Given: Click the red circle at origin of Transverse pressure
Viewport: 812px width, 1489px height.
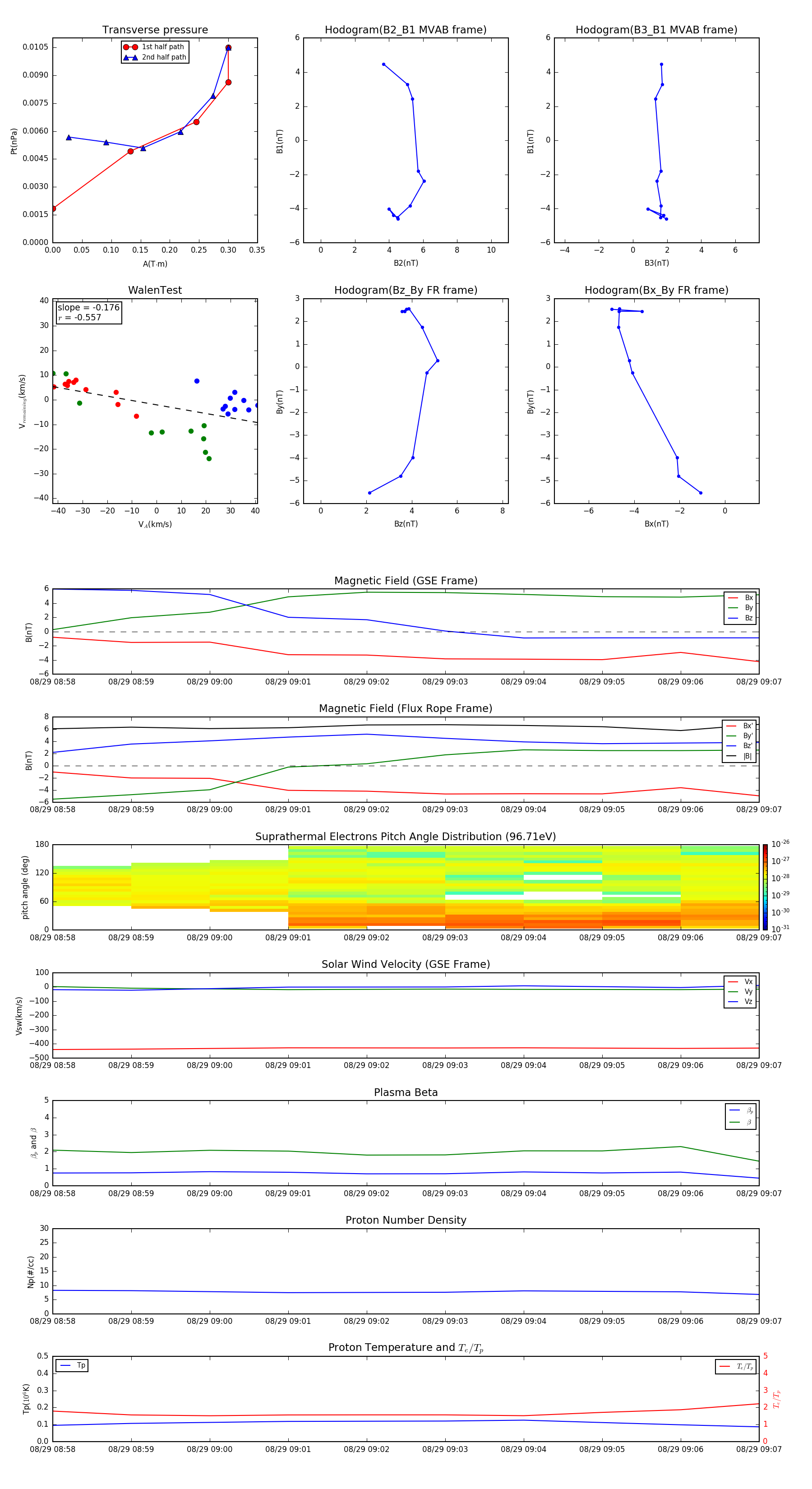Looking at the screenshot, I should pyautogui.click(x=53, y=208).
